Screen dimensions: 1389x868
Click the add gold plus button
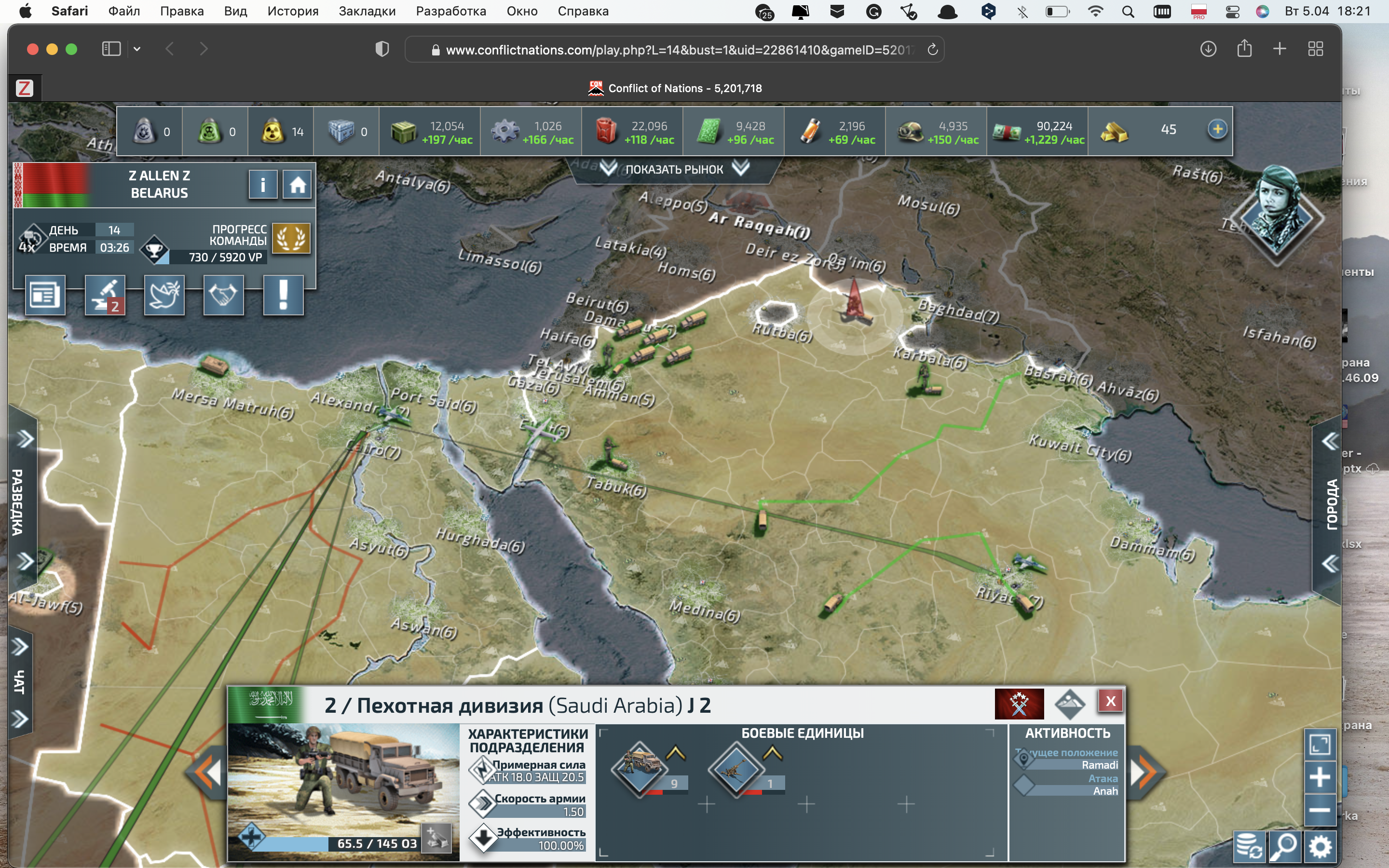(x=1217, y=130)
